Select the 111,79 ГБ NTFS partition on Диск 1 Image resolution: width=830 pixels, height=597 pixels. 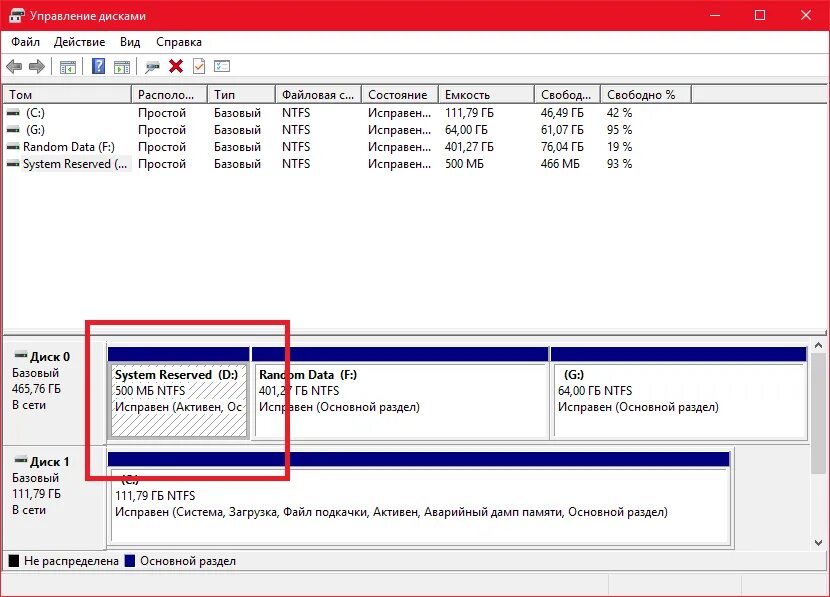coord(419,499)
